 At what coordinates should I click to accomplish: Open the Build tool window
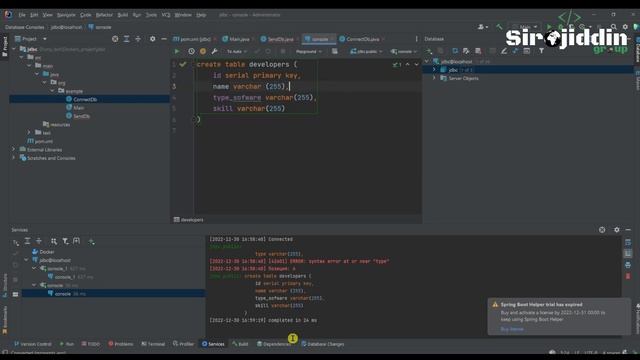[240, 344]
